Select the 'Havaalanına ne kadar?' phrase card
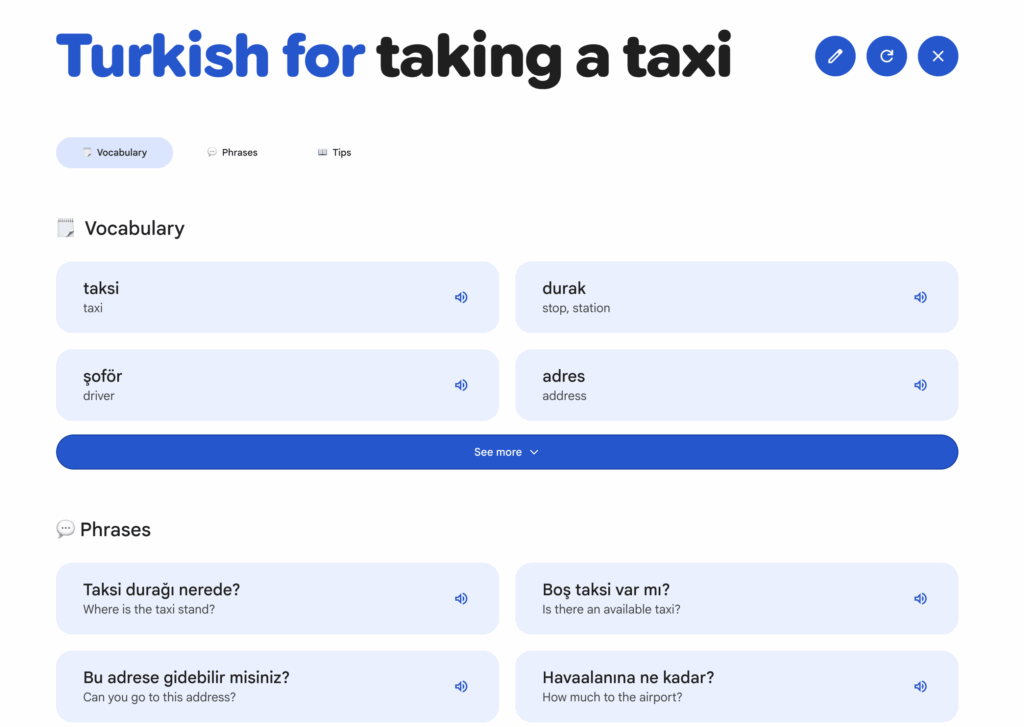 737,686
